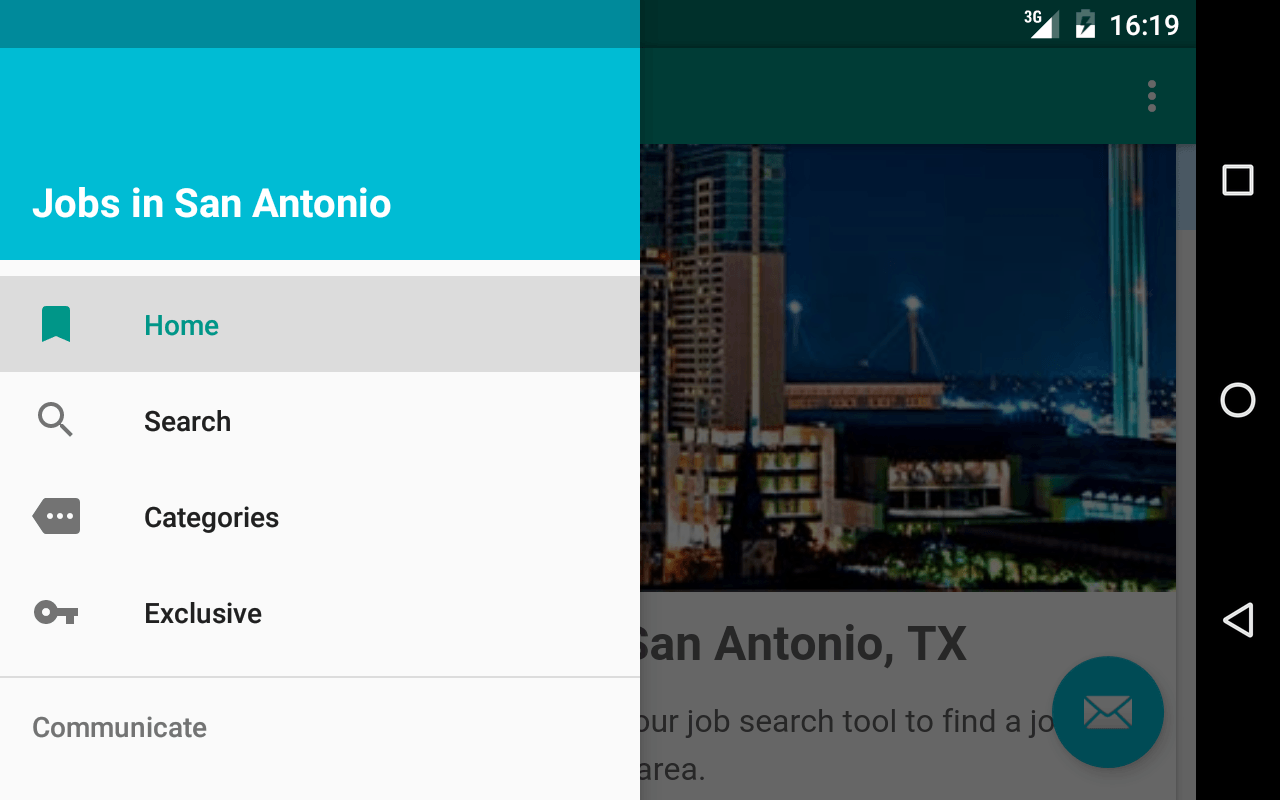Tap the Android home circle button
The image size is (1280, 800).
coord(1238,400)
